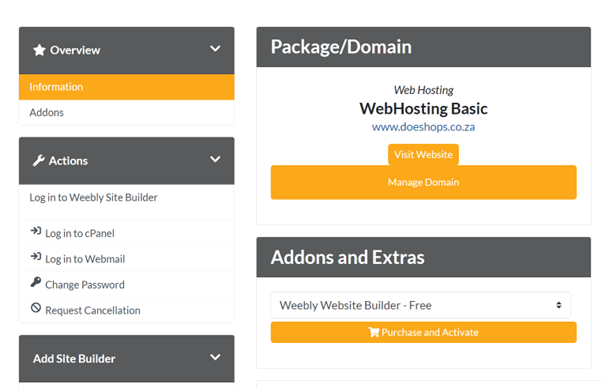Click the key icon for Change Password
The width and height of the screenshot is (602, 388).
coord(36,282)
